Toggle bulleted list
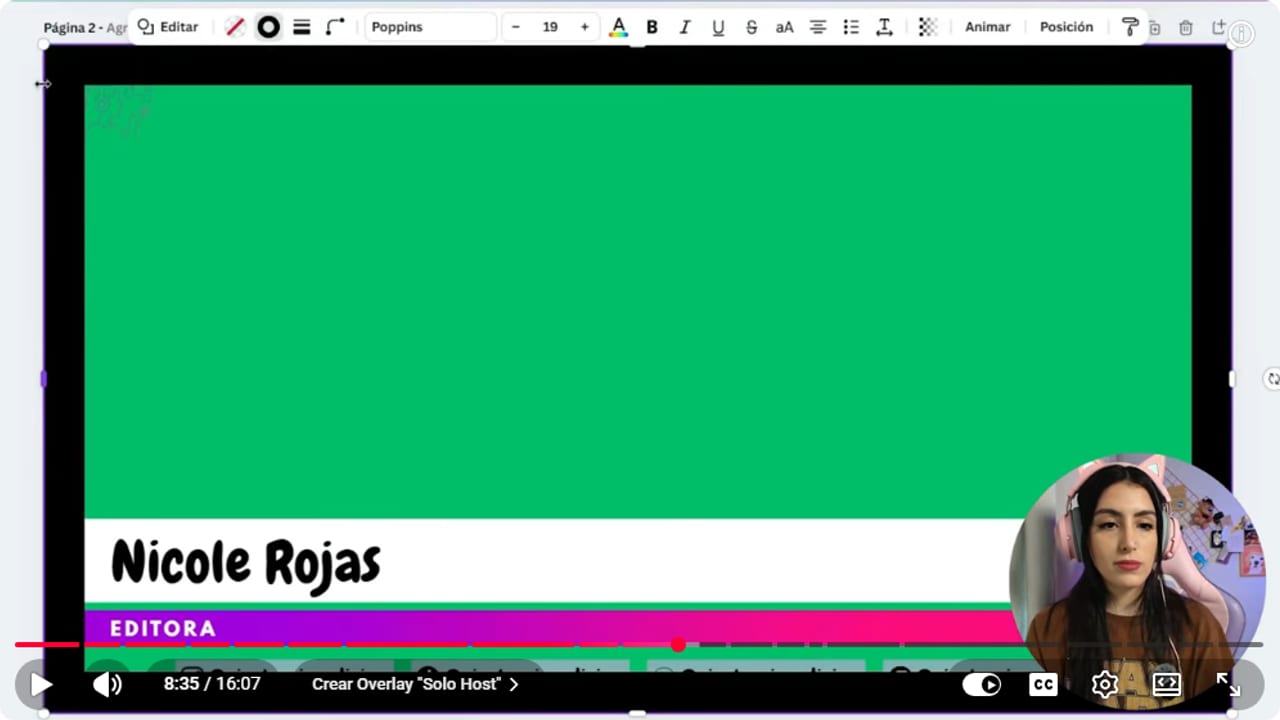Viewport: 1280px width, 720px height. point(851,27)
